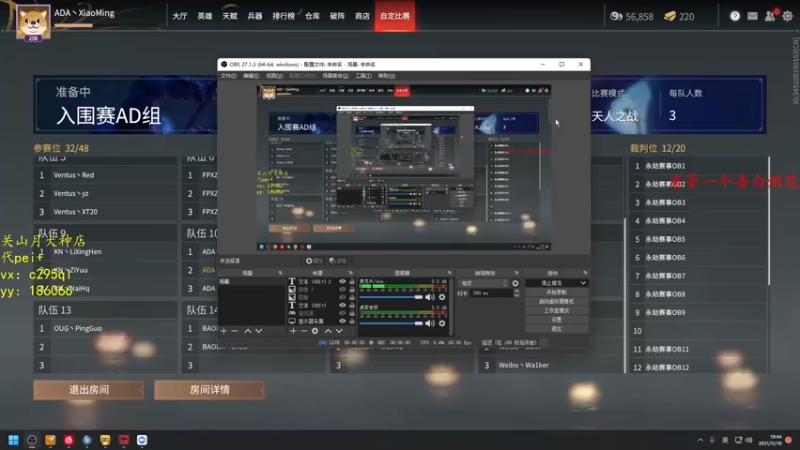Image resolution: width=800 pixels, height=450 pixels.
Task: Click 启动虚拟摄像机 in OBS controls
Action: (556, 302)
